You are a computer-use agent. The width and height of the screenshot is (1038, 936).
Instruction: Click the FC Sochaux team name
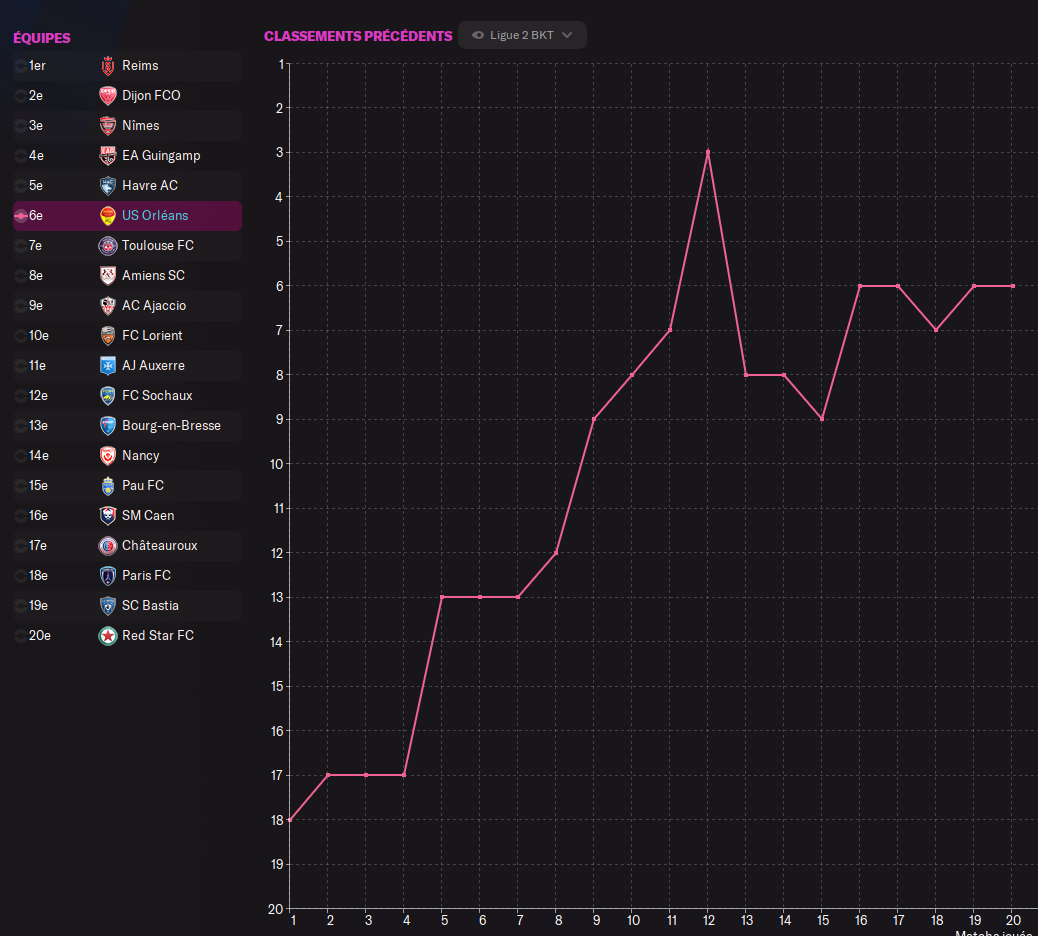point(157,396)
